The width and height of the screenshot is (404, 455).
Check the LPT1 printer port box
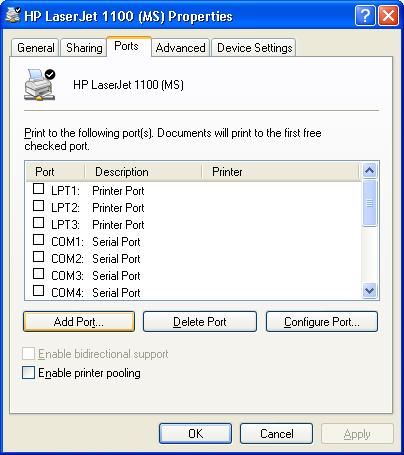pos(38,189)
